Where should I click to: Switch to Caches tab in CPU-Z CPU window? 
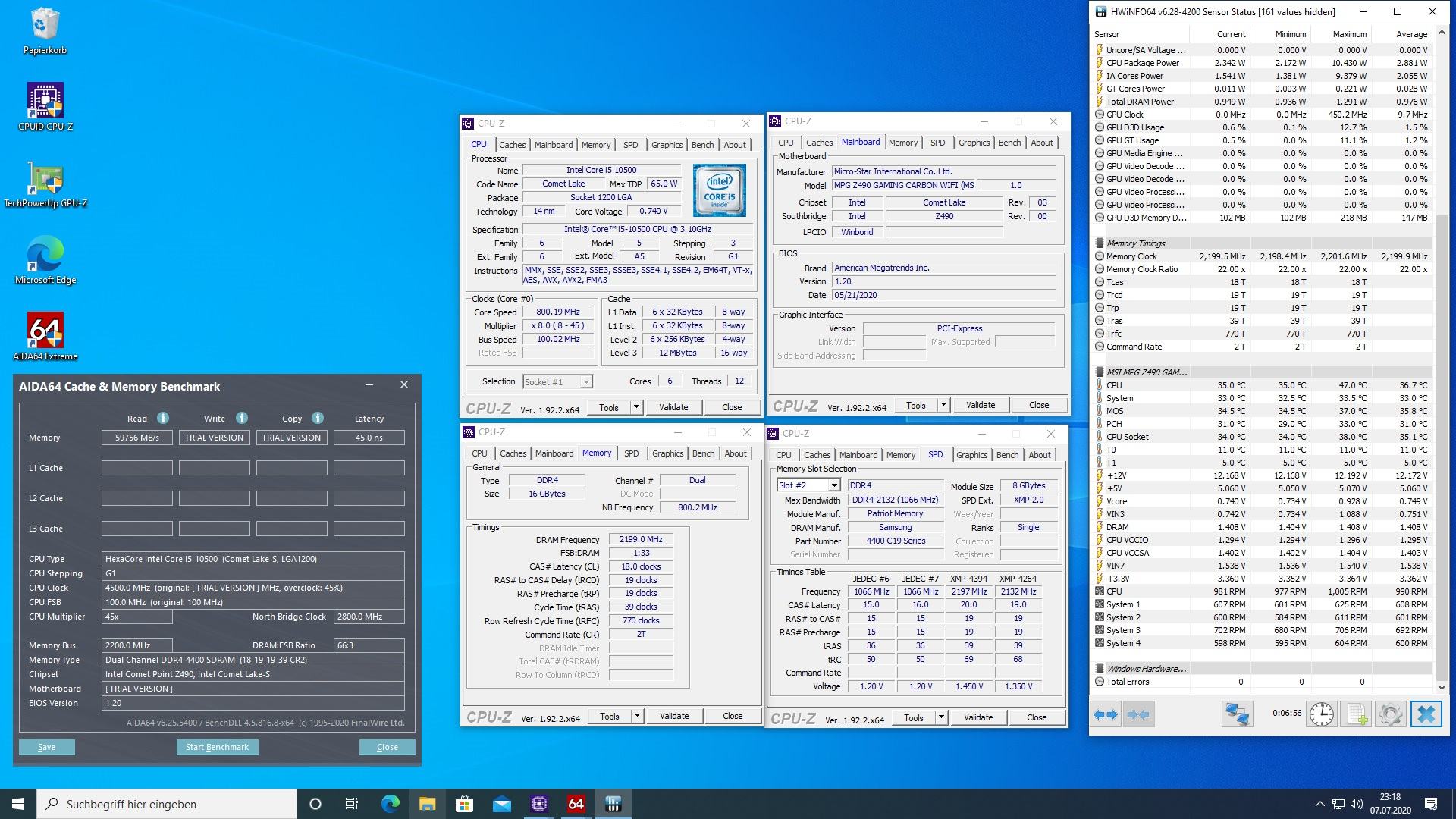point(512,145)
